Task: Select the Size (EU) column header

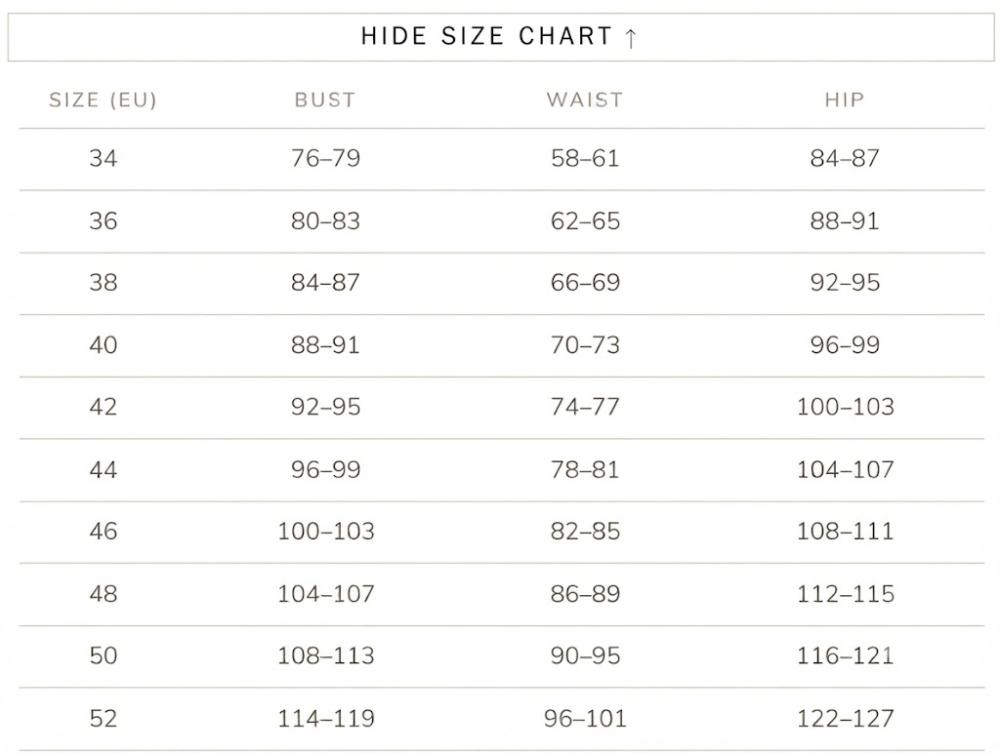Action: coord(103,100)
